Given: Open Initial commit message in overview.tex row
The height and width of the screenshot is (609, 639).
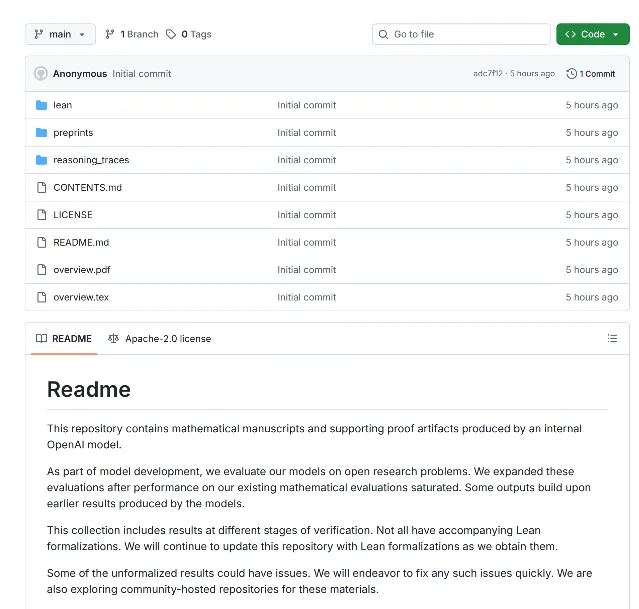Looking at the screenshot, I should 306,297.
